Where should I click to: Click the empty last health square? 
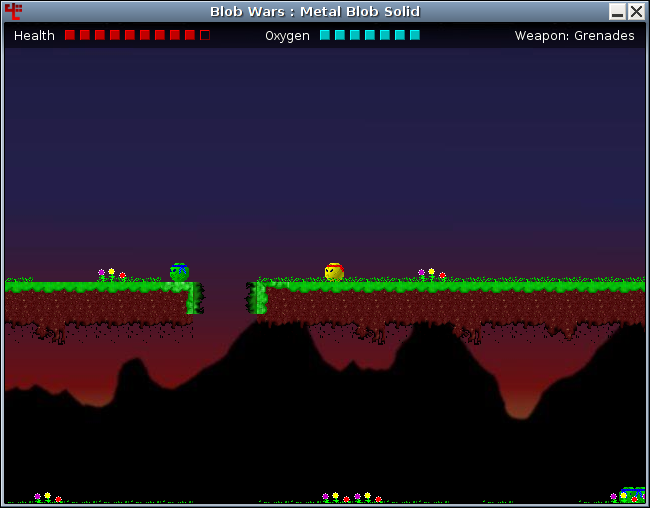click(x=205, y=35)
